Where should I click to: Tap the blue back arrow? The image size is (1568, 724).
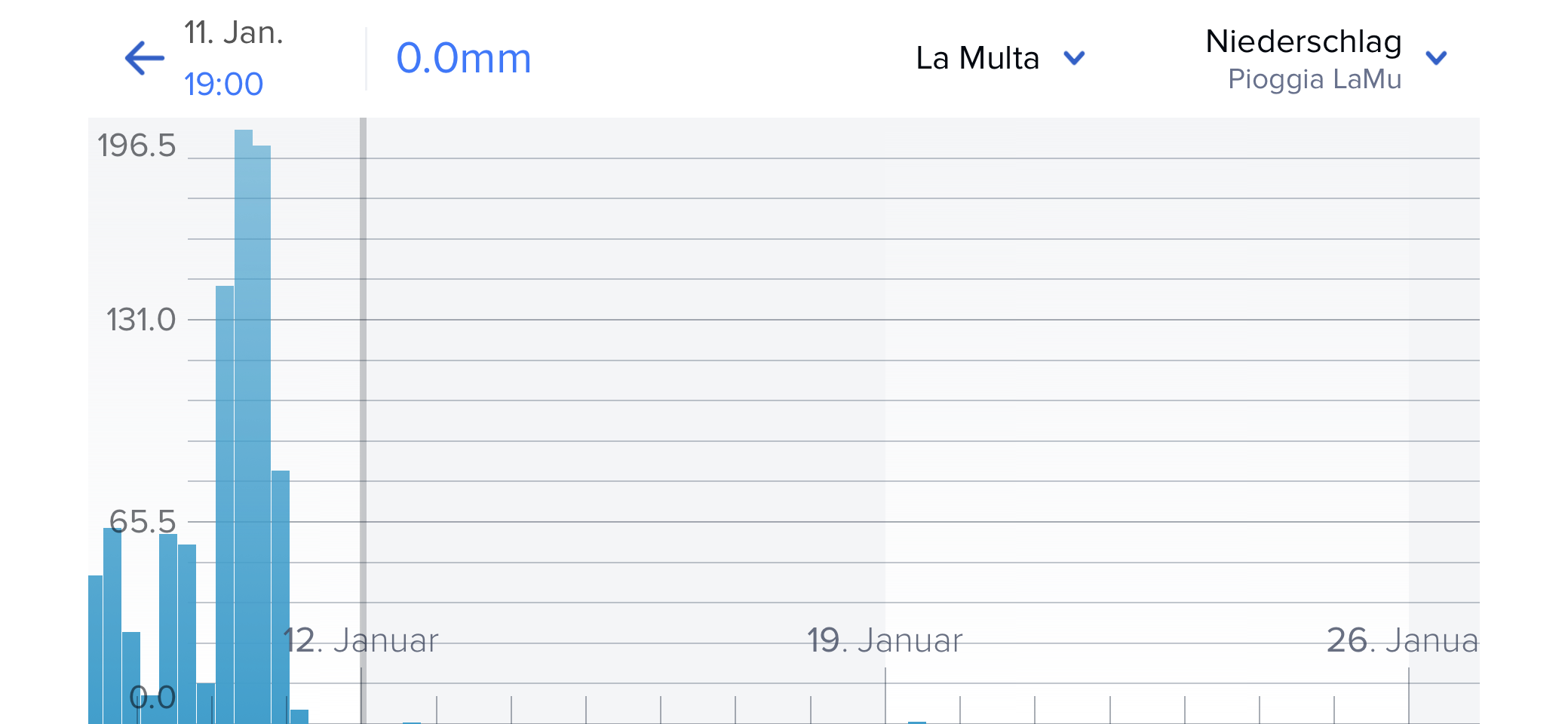point(144,58)
